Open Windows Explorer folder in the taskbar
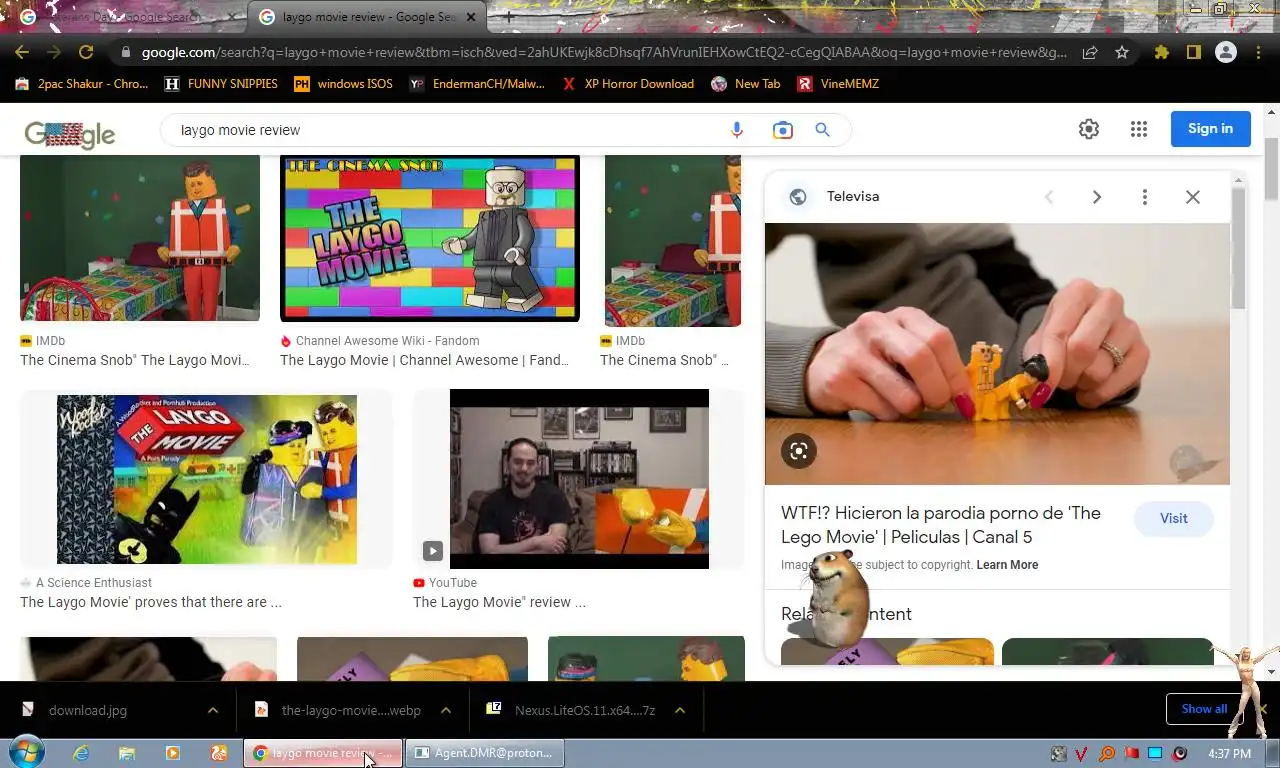 [x=127, y=753]
